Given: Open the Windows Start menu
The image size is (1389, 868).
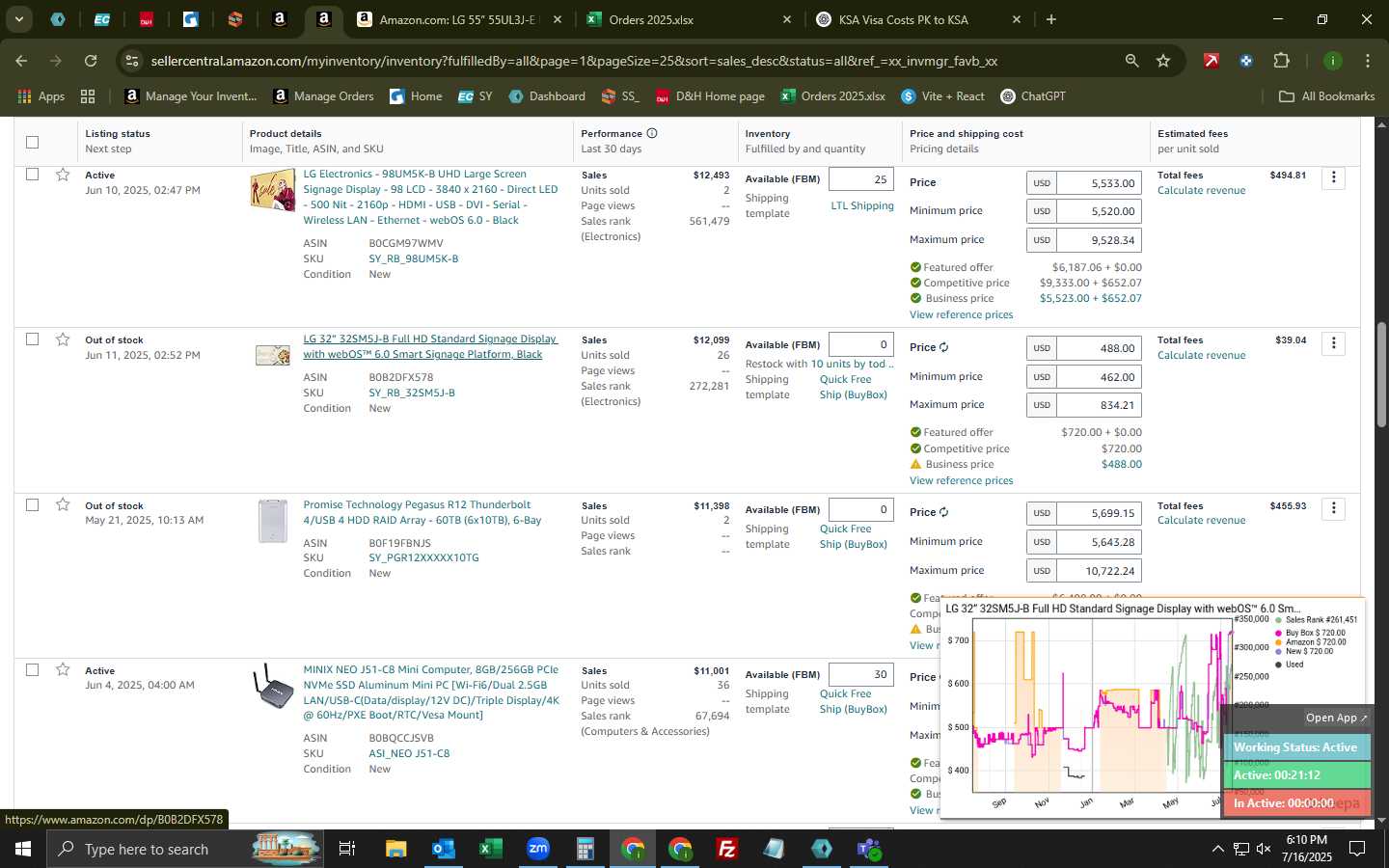Looking at the screenshot, I should point(22,849).
